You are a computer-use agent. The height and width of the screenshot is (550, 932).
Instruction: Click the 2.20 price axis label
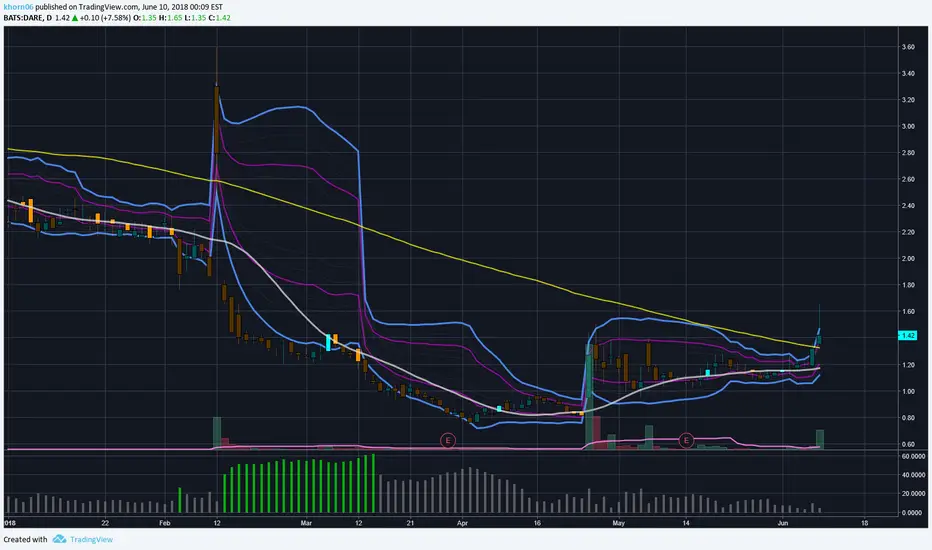pos(908,232)
